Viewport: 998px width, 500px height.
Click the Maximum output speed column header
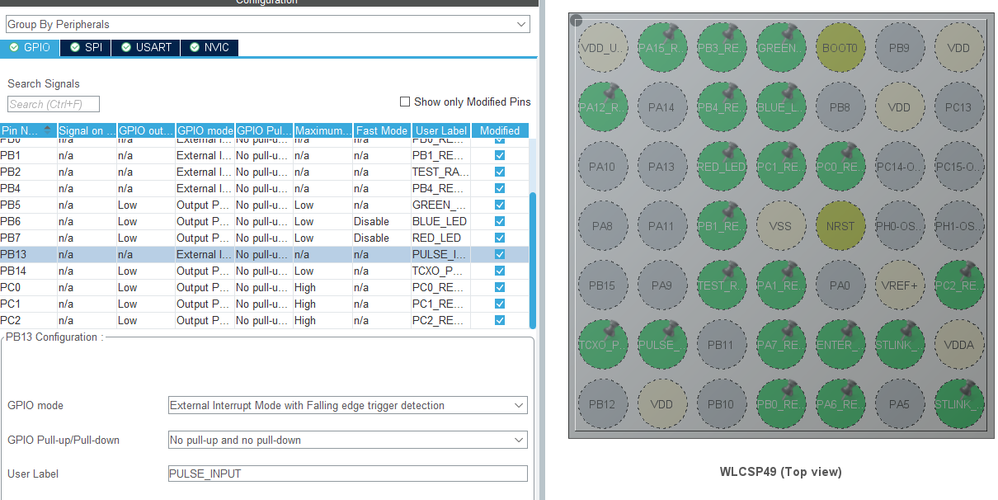click(x=323, y=130)
